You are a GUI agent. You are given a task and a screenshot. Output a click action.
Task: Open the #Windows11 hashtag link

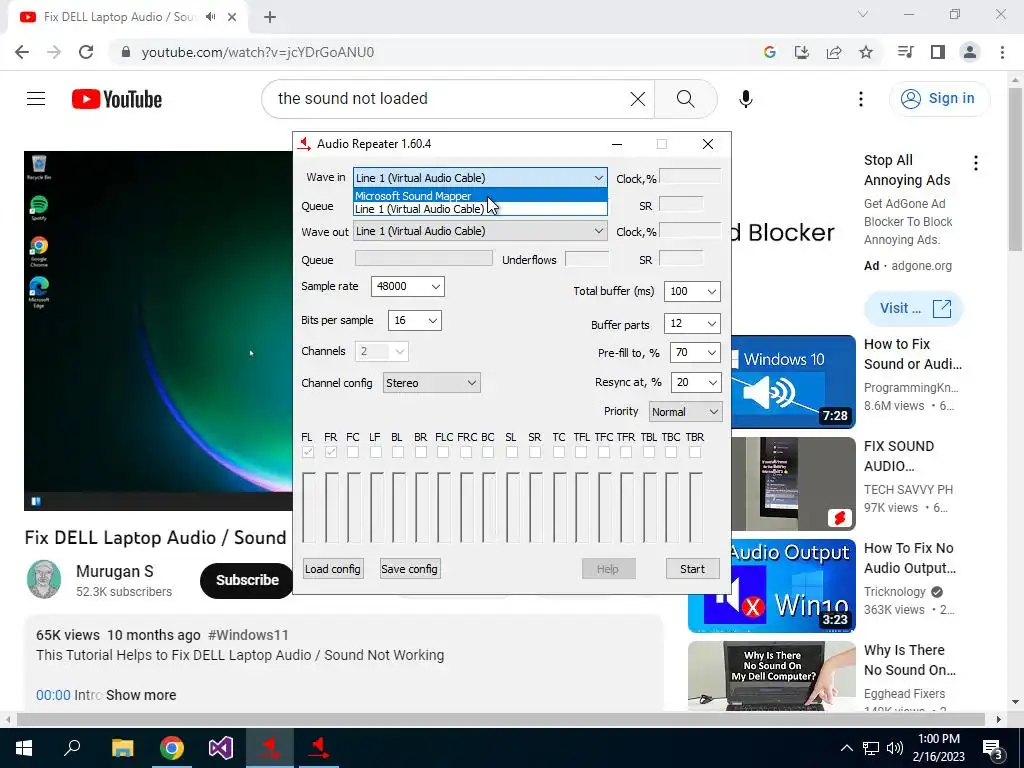[248, 635]
